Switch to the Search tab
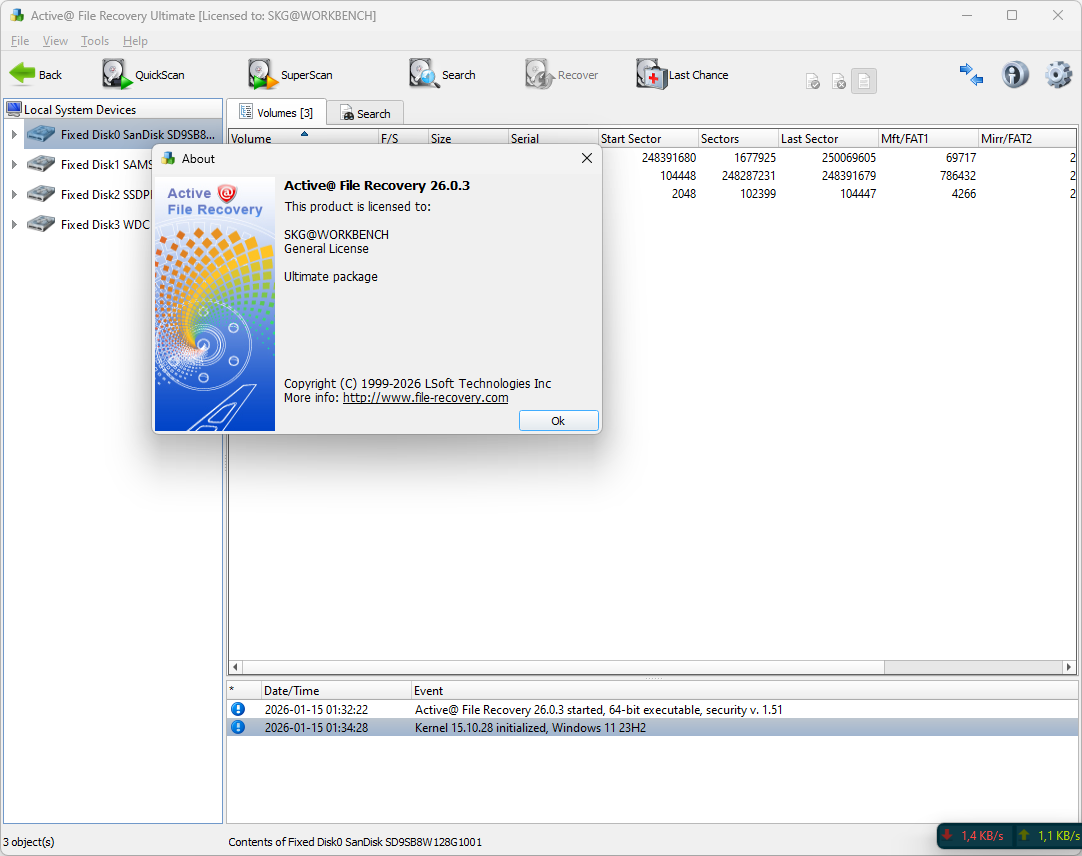Screen dimensions: 1082x856 pos(365,113)
